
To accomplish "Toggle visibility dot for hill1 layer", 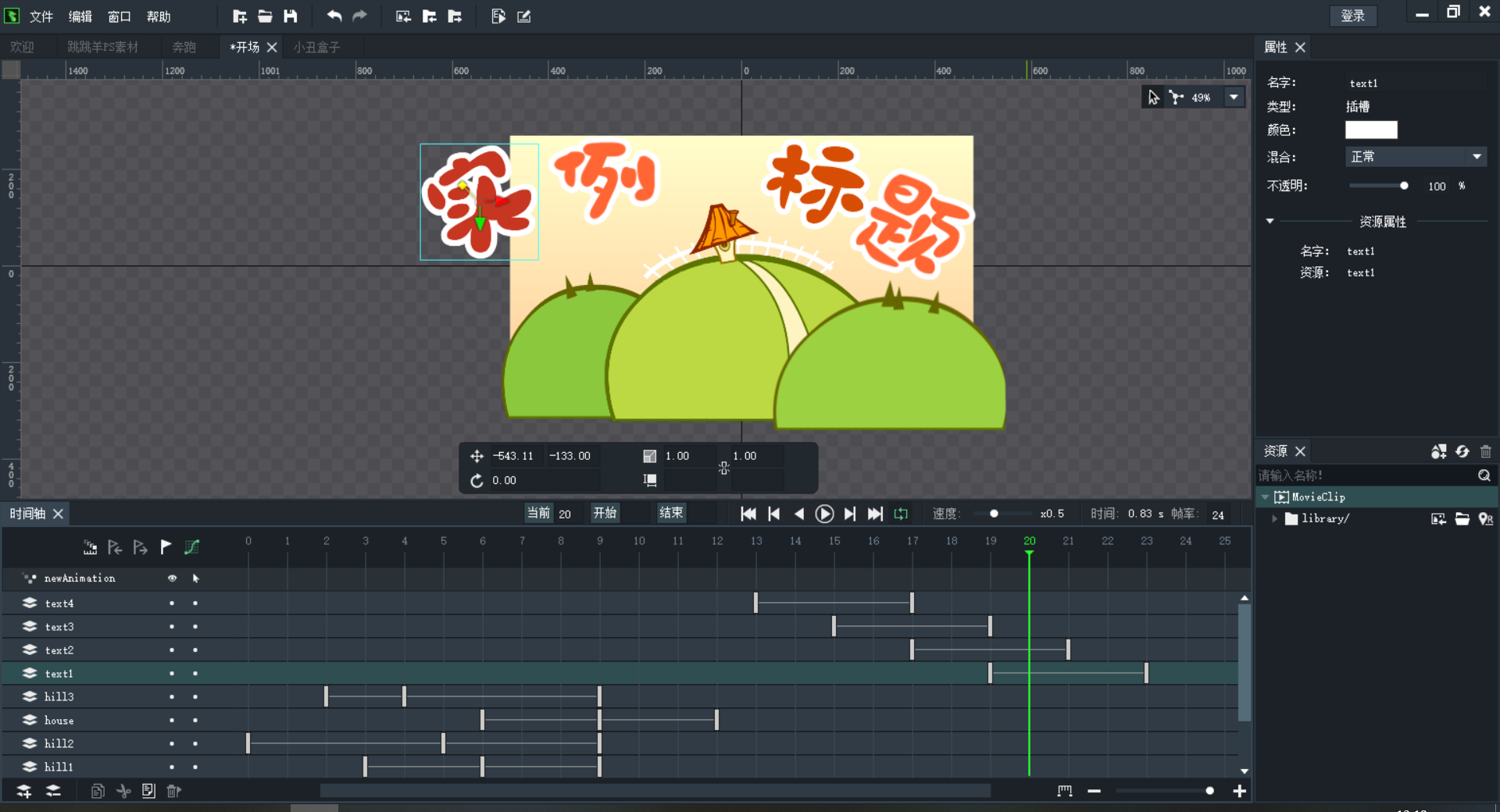I will tap(172, 767).
